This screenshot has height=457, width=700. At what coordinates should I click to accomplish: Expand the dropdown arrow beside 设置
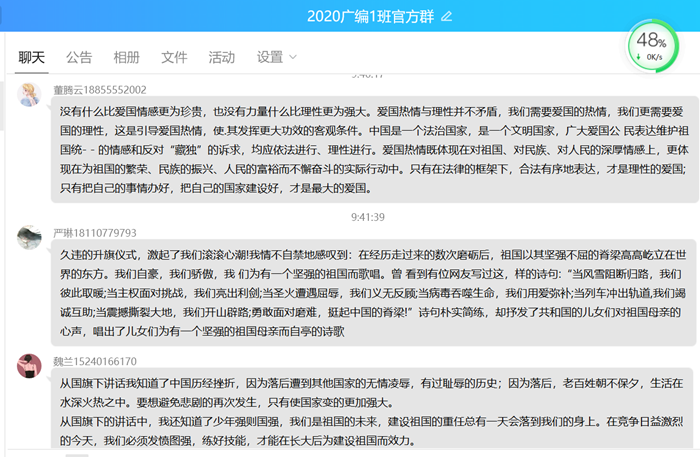(291, 58)
